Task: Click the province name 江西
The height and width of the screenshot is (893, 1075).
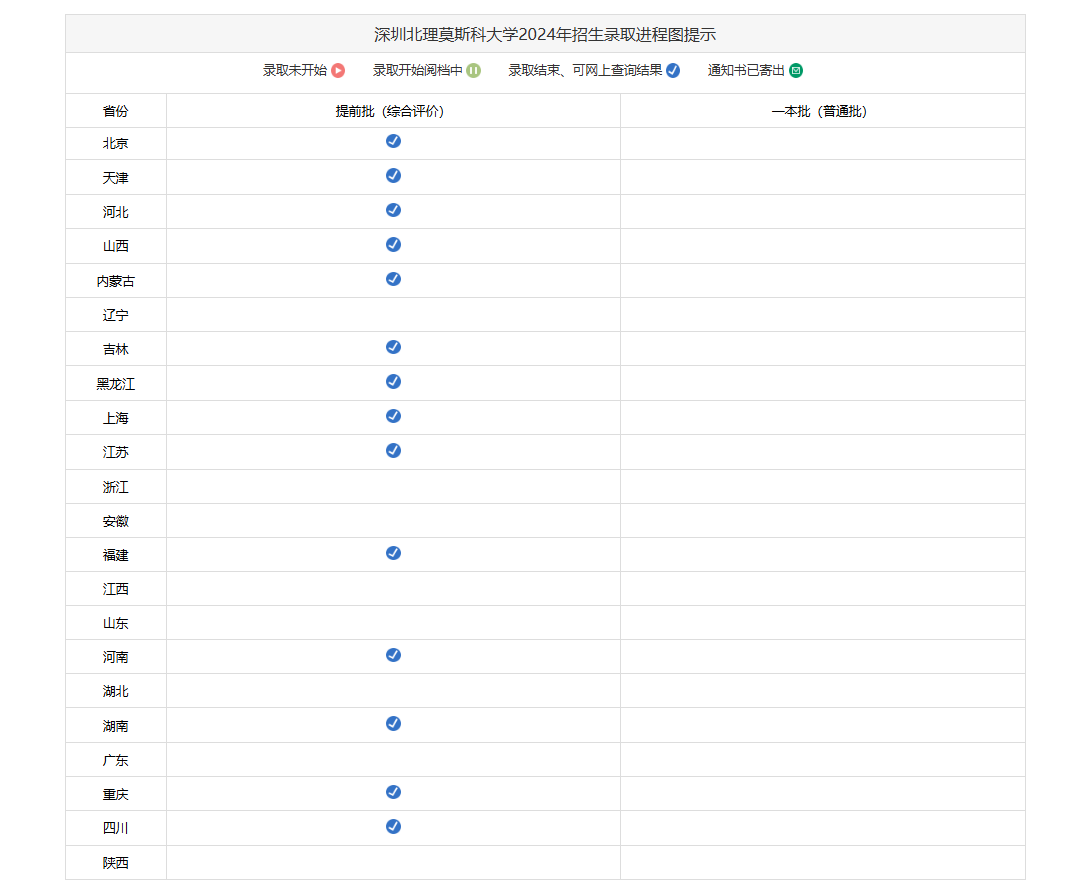Action: tap(116, 589)
